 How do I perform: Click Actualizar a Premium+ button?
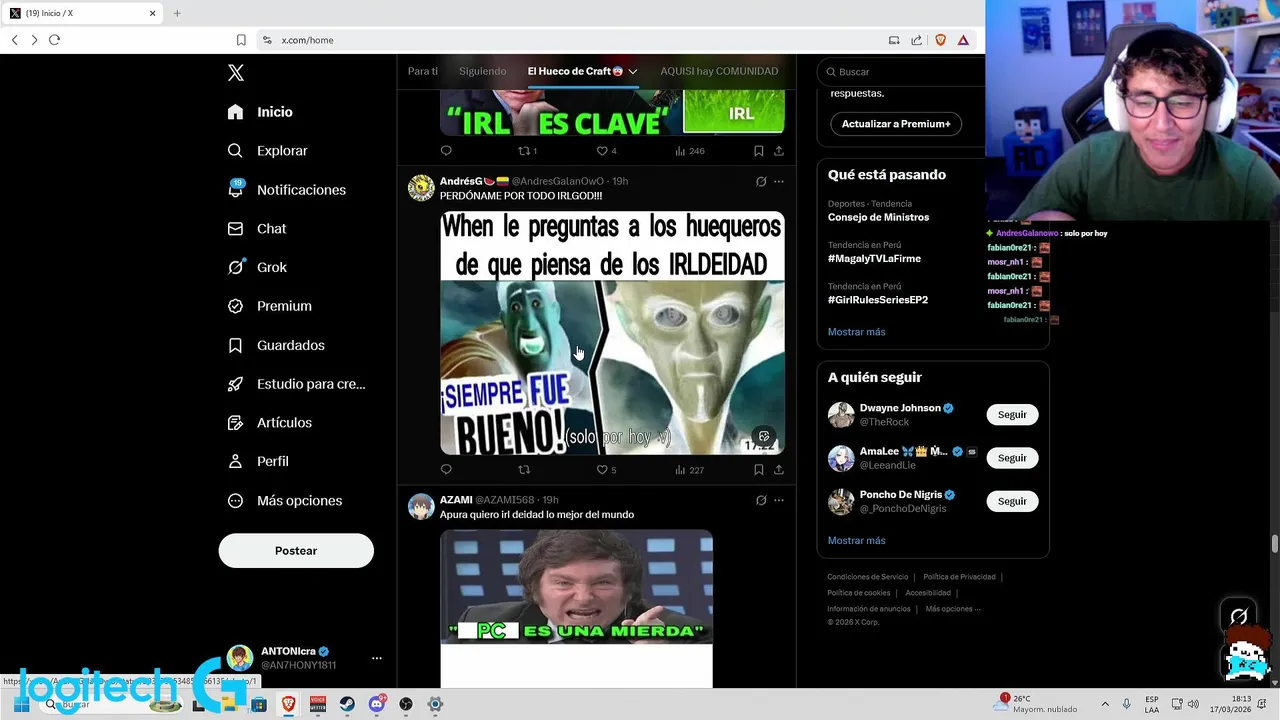pyautogui.click(x=896, y=124)
